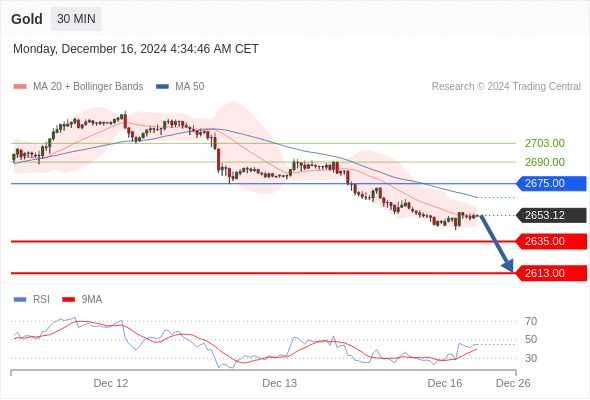Click the black 2653.12 current price tag

(x=551, y=216)
